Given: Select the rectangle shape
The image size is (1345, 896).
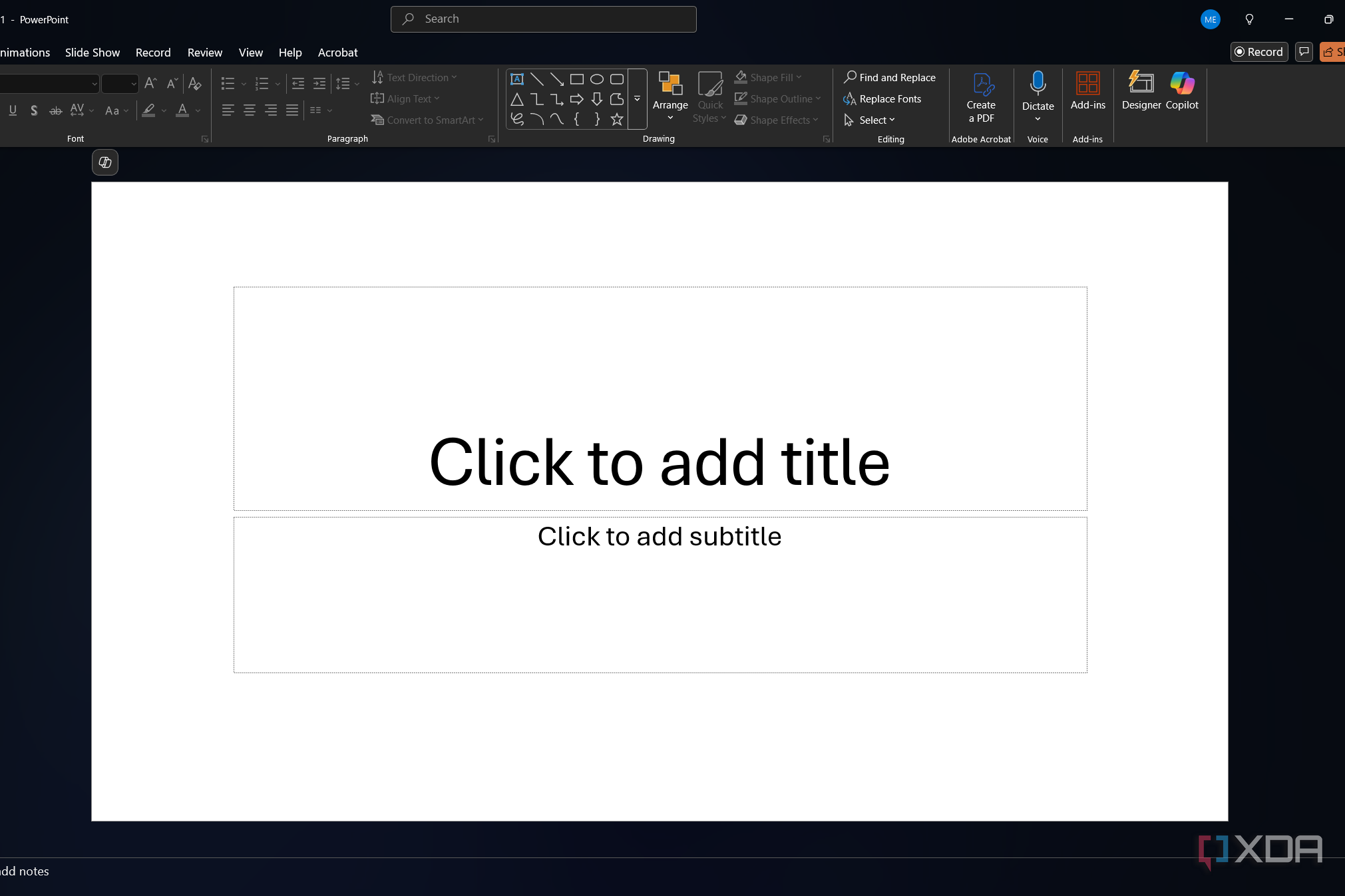Looking at the screenshot, I should [x=577, y=79].
